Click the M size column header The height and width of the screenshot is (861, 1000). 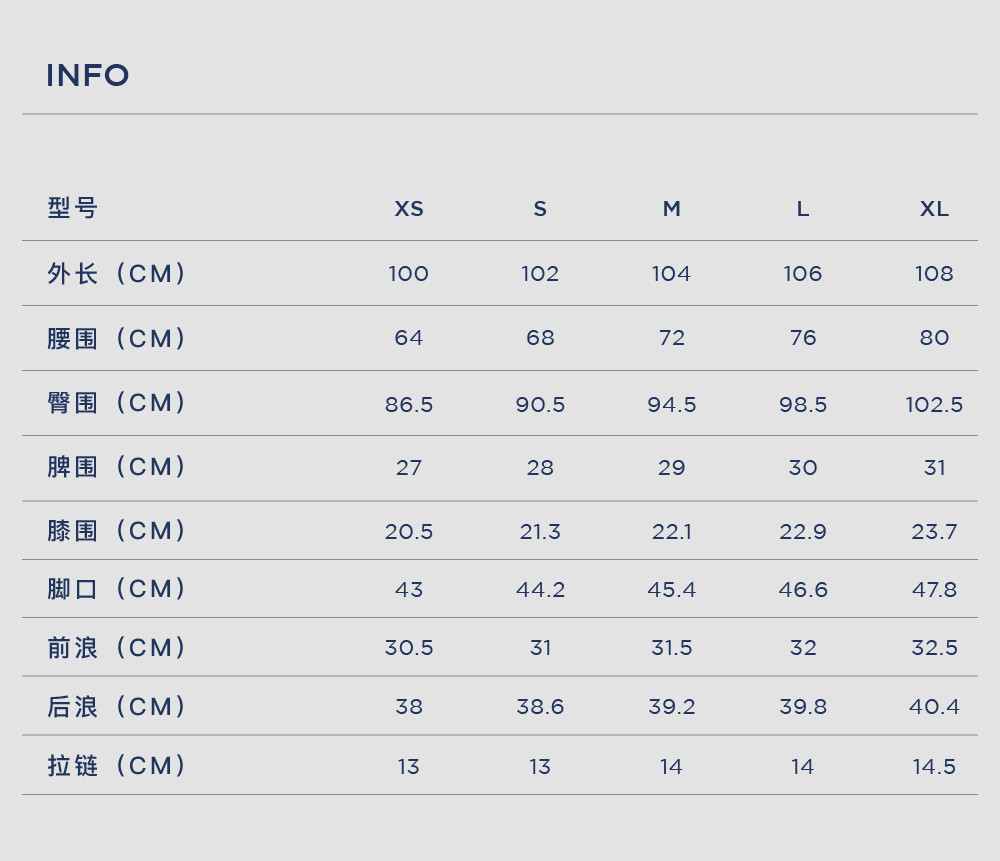(x=672, y=209)
